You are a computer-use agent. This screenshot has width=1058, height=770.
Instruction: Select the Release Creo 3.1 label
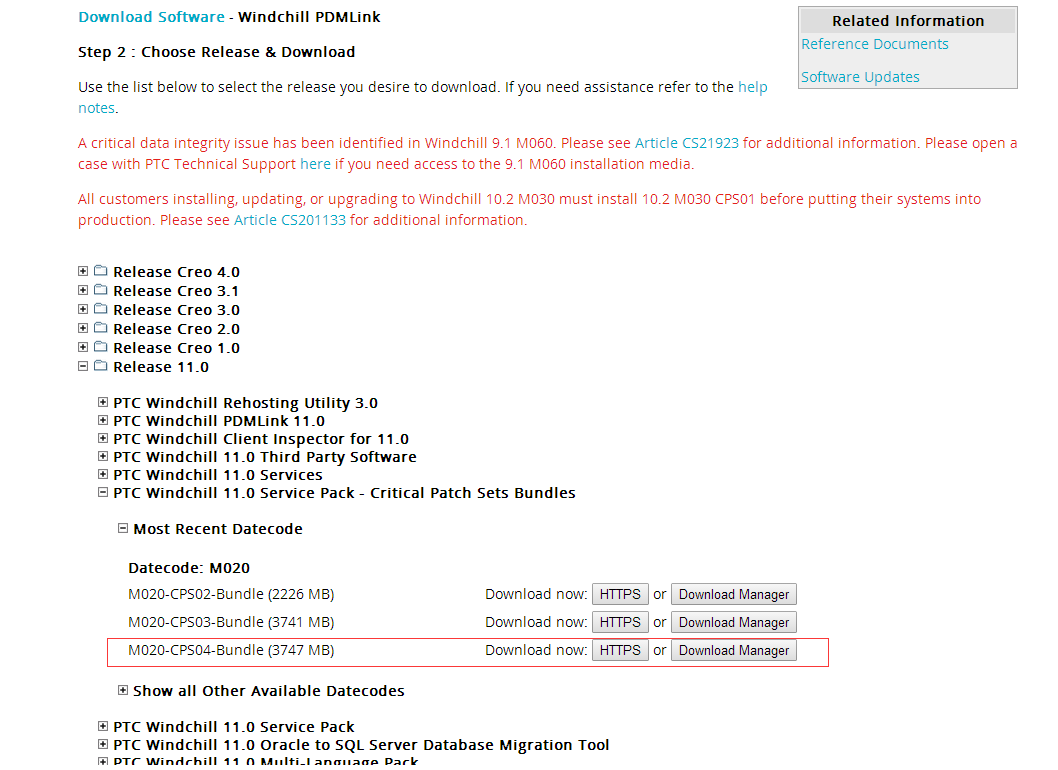click(176, 291)
